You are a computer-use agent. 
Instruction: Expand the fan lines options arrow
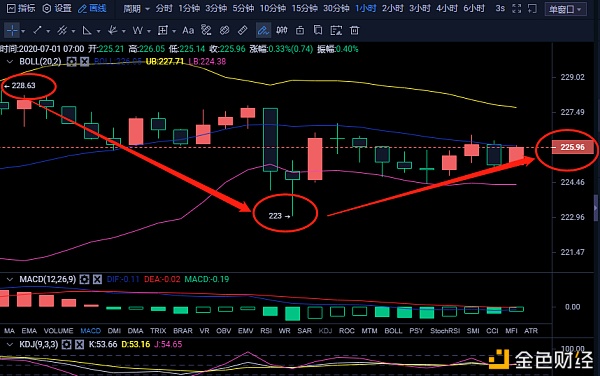click(123, 31)
